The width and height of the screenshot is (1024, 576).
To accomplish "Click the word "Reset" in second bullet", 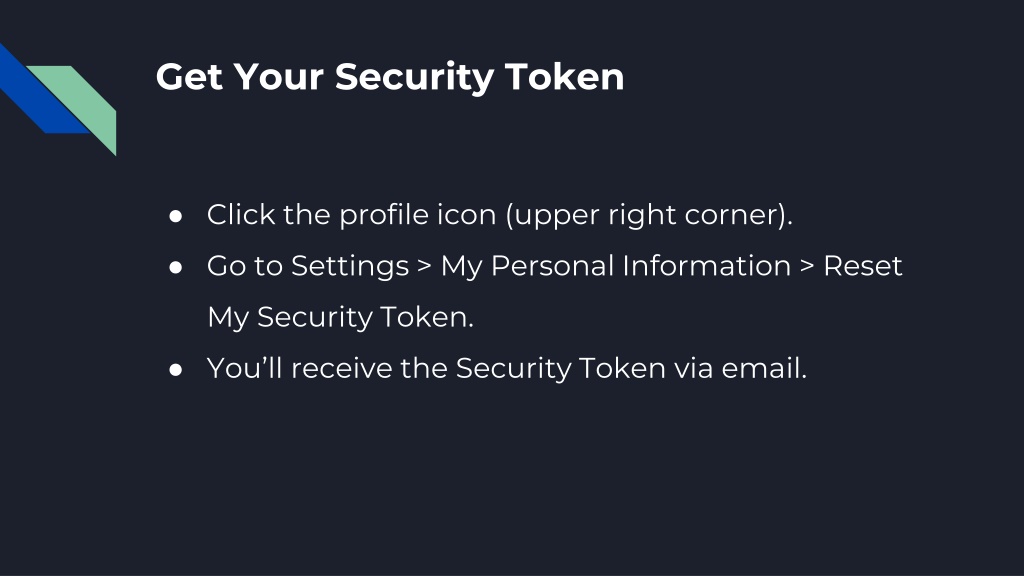I will coord(863,266).
